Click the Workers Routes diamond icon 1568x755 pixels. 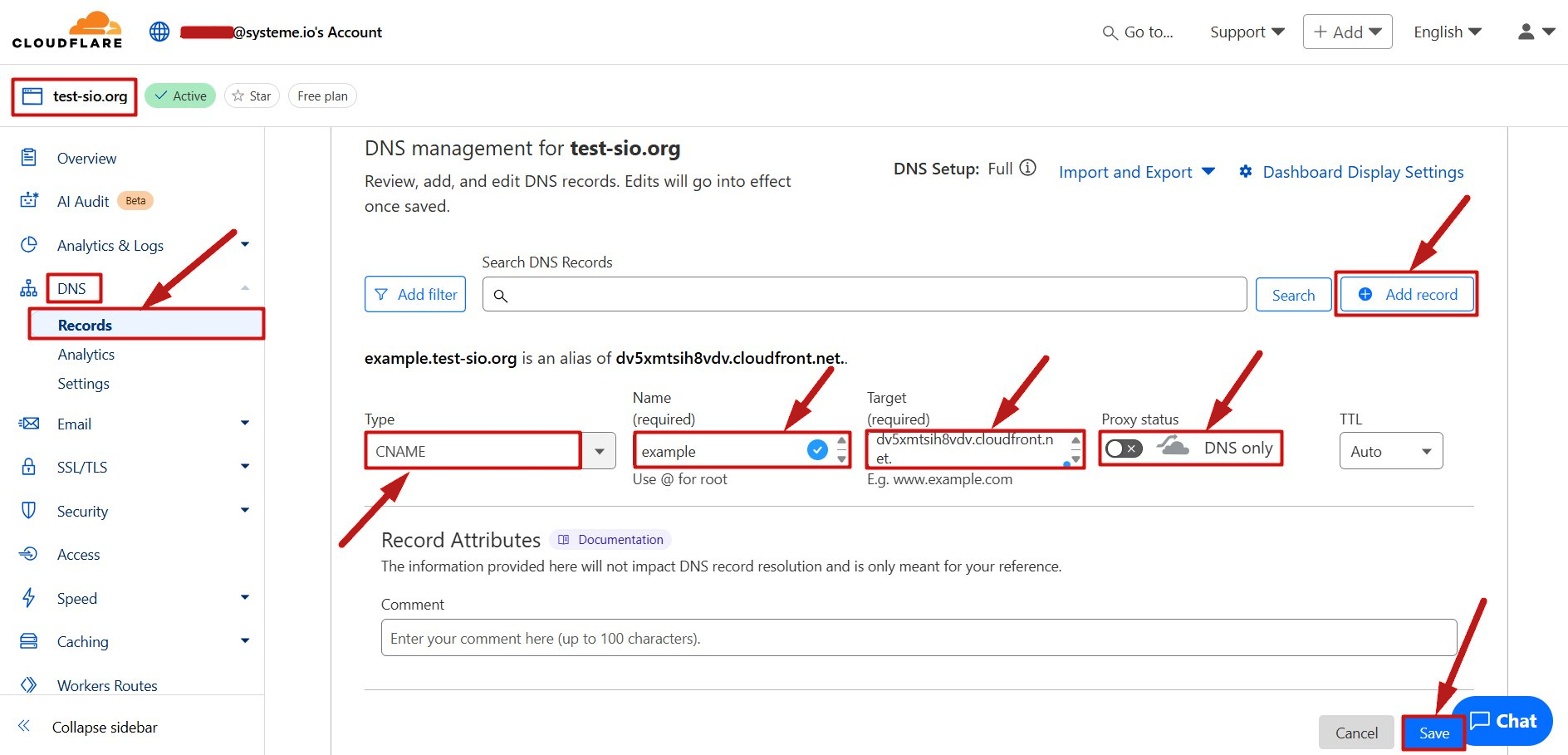pos(29,685)
